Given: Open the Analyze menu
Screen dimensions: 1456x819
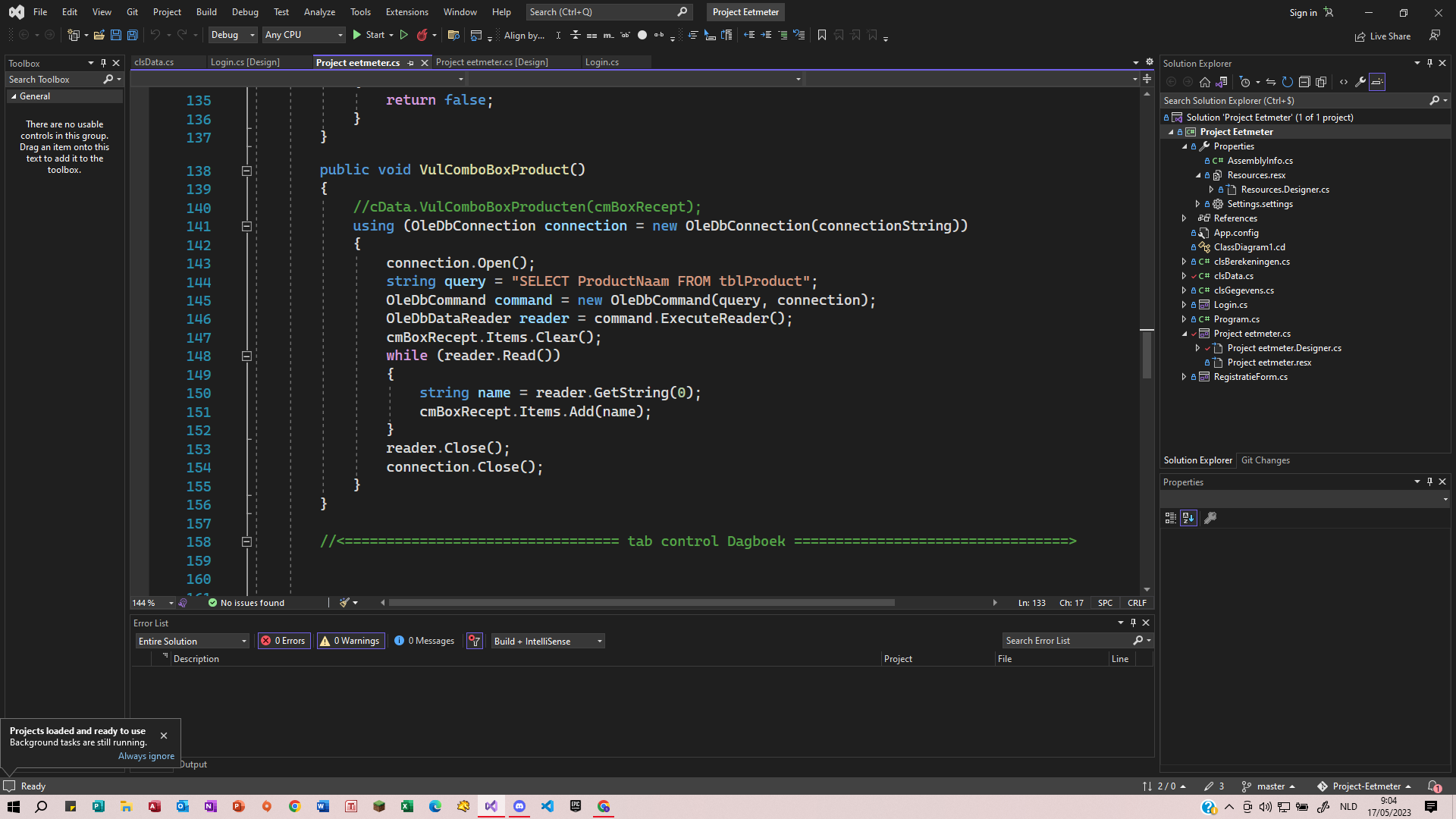Looking at the screenshot, I should pos(319,12).
